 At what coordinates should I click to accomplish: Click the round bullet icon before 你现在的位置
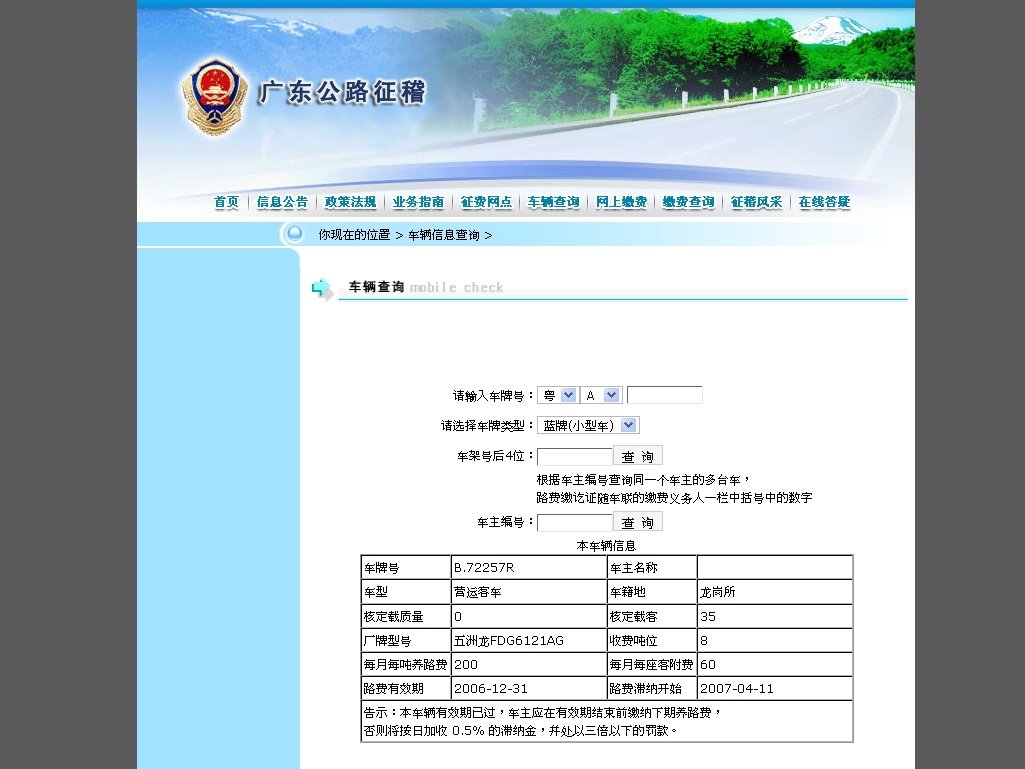point(294,234)
